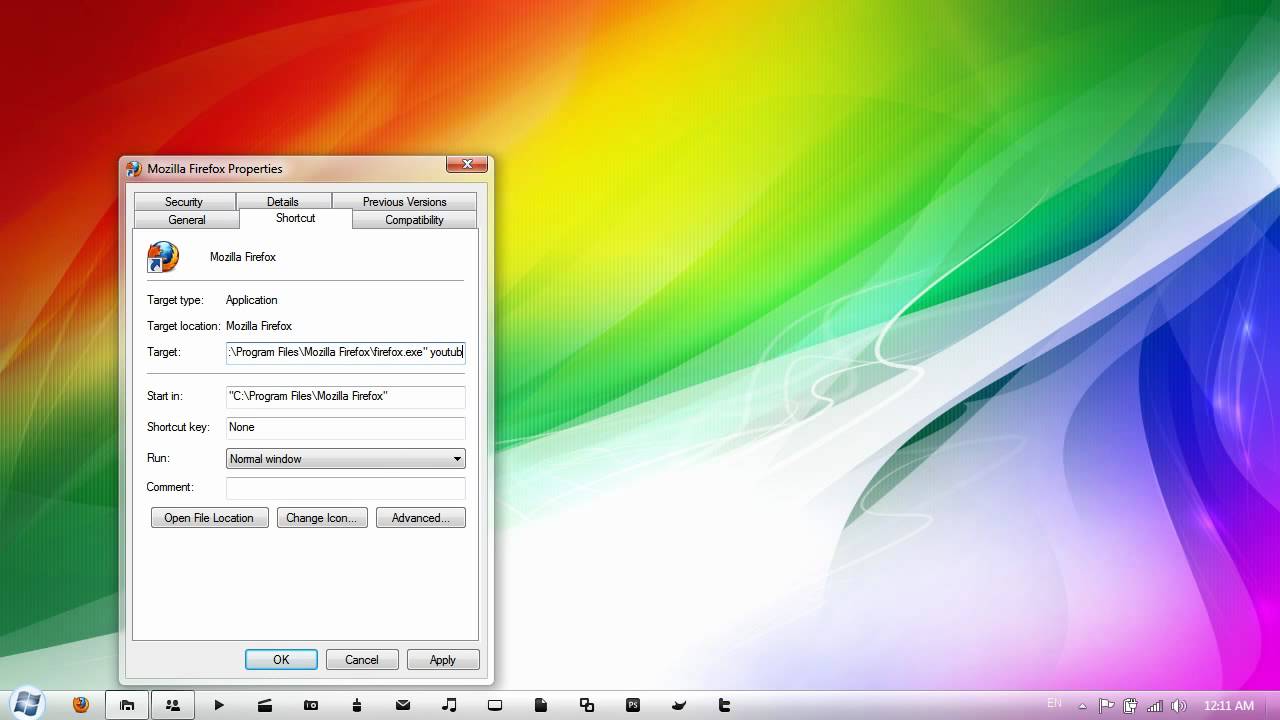Click the Mozilla Firefox name field
Viewport: 1280px width, 720px height.
[243, 257]
